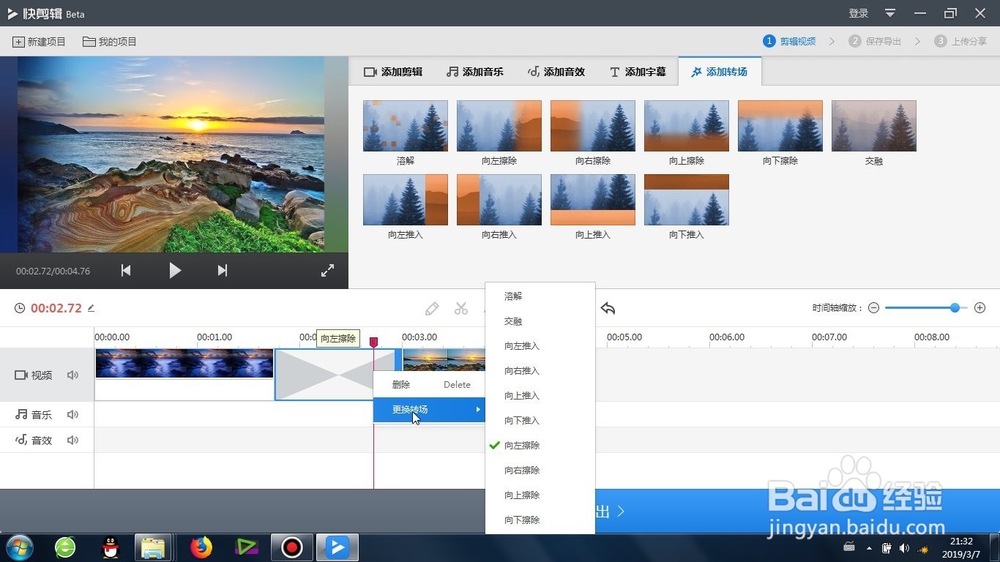Image resolution: width=1000 pixels, height=562 pixels.
Task: Expand the preview to fullscreen
Action: pos(327,270)
